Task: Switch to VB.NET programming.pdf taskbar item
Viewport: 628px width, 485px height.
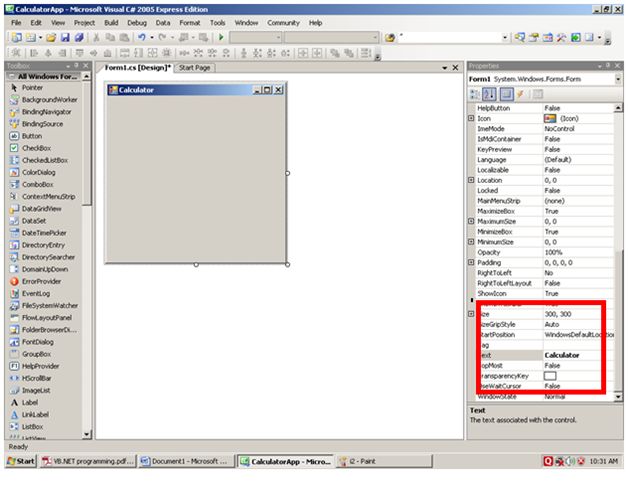Action: 89,461
